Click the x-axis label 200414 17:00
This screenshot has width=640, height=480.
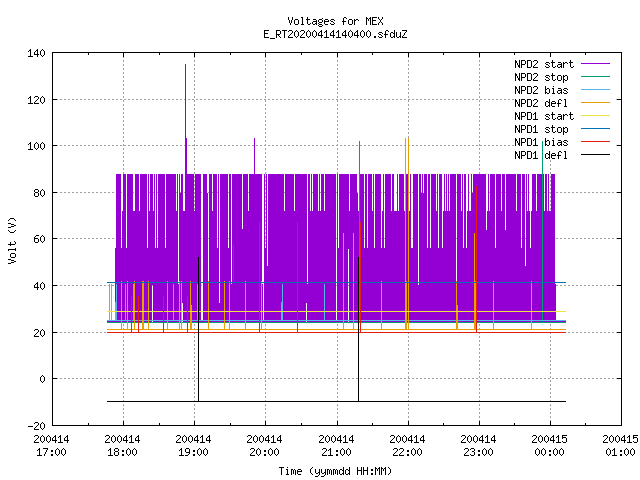coord(51,446)
